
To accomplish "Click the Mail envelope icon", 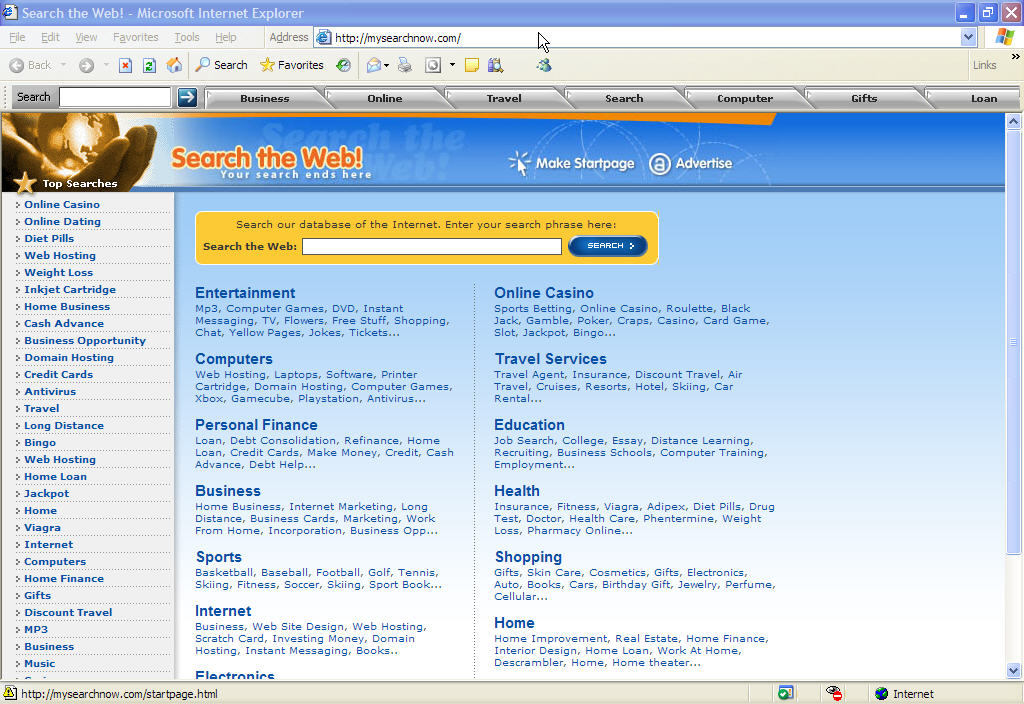I will coord(374,65).
